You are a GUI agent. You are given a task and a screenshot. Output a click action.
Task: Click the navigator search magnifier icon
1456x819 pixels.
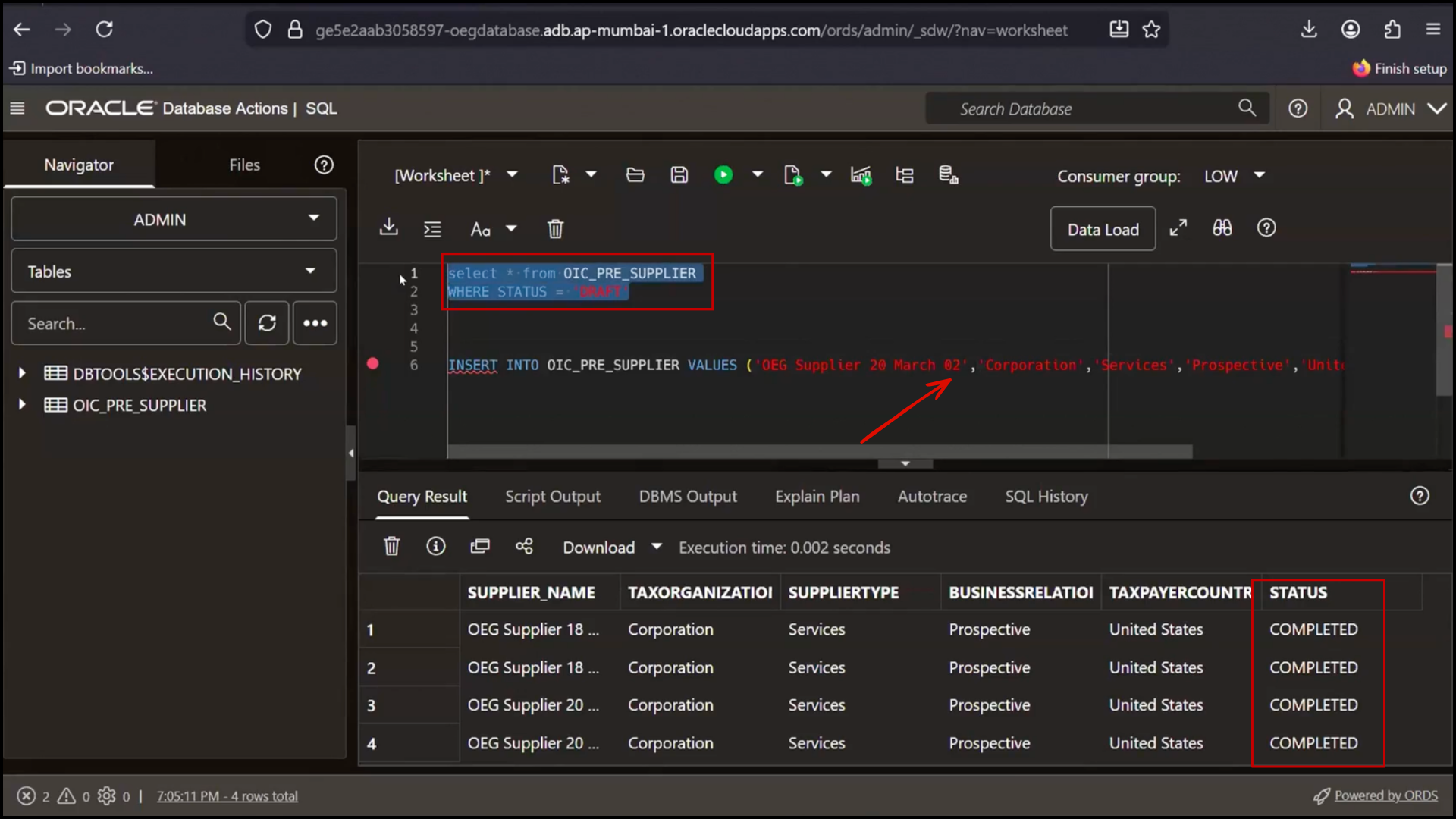[x=221, y=322]
